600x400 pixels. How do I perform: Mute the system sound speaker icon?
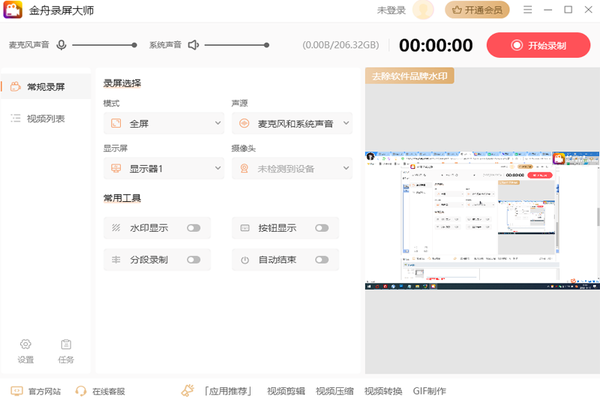193,45
